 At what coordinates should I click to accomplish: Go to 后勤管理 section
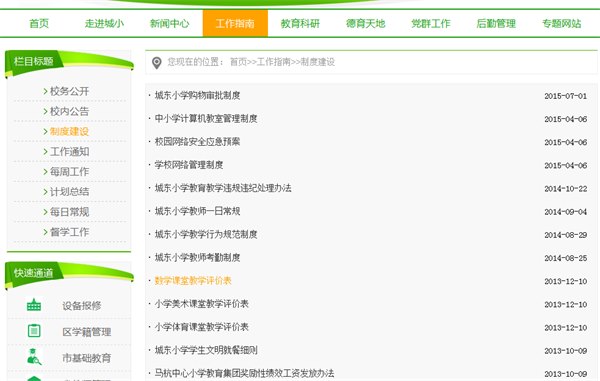(496, 23)
